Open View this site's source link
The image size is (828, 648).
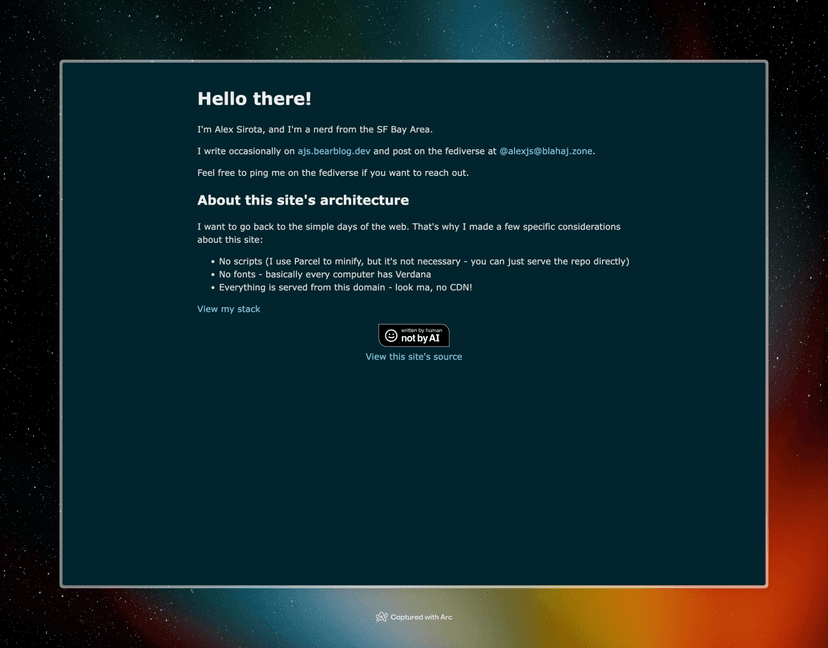tap(413, 357)
